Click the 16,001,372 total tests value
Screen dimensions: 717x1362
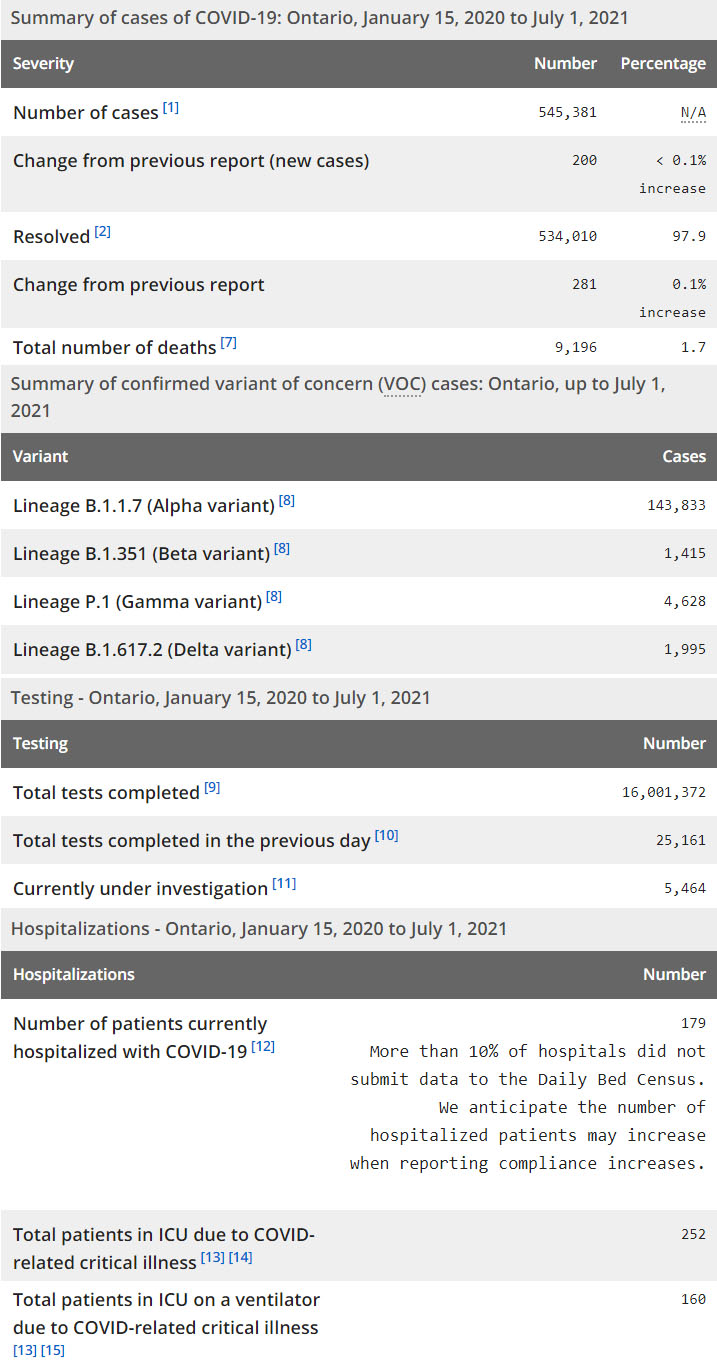pyautogui.click(x=664, y=793)
